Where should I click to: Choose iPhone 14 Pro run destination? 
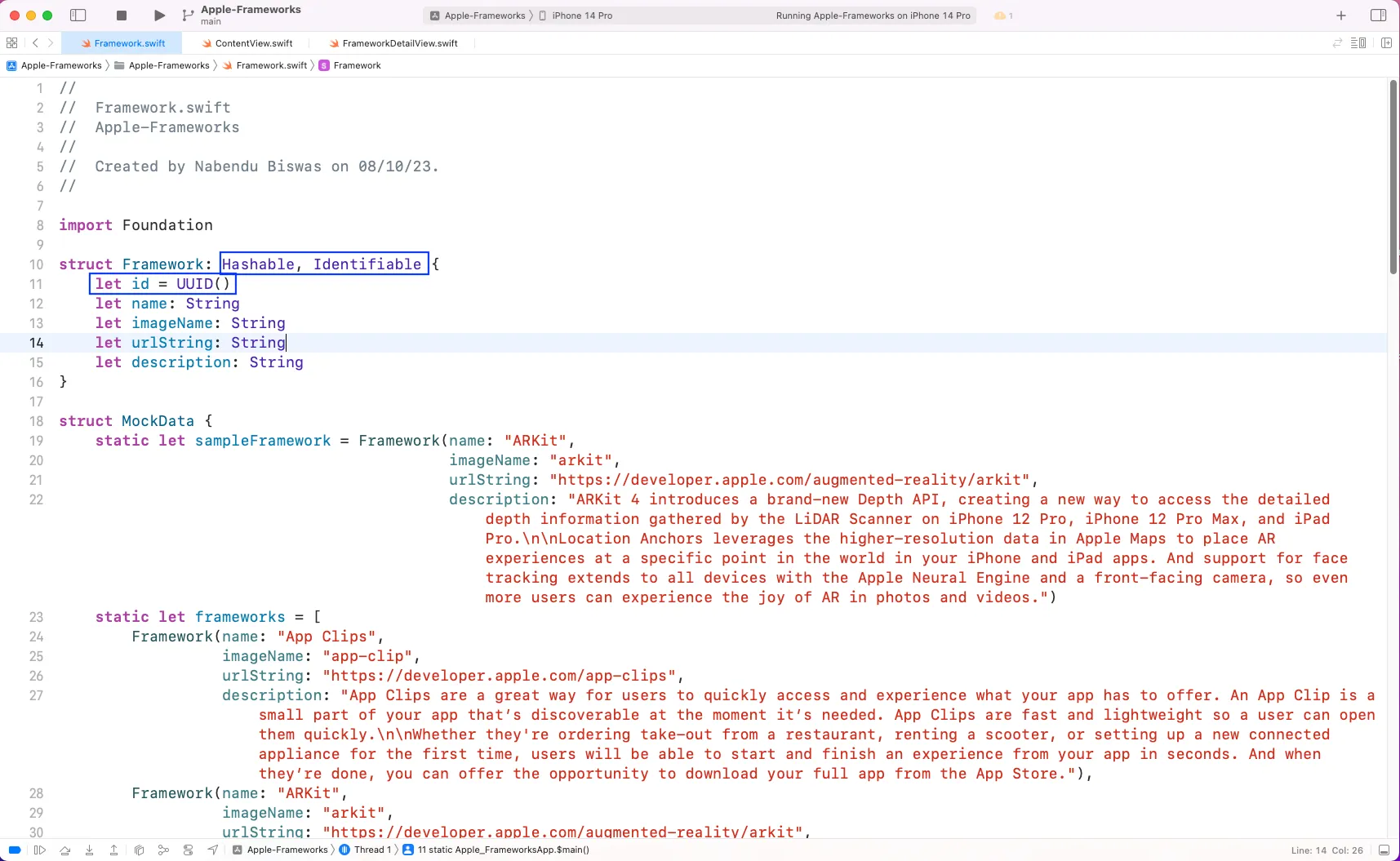tap(576, 16)
